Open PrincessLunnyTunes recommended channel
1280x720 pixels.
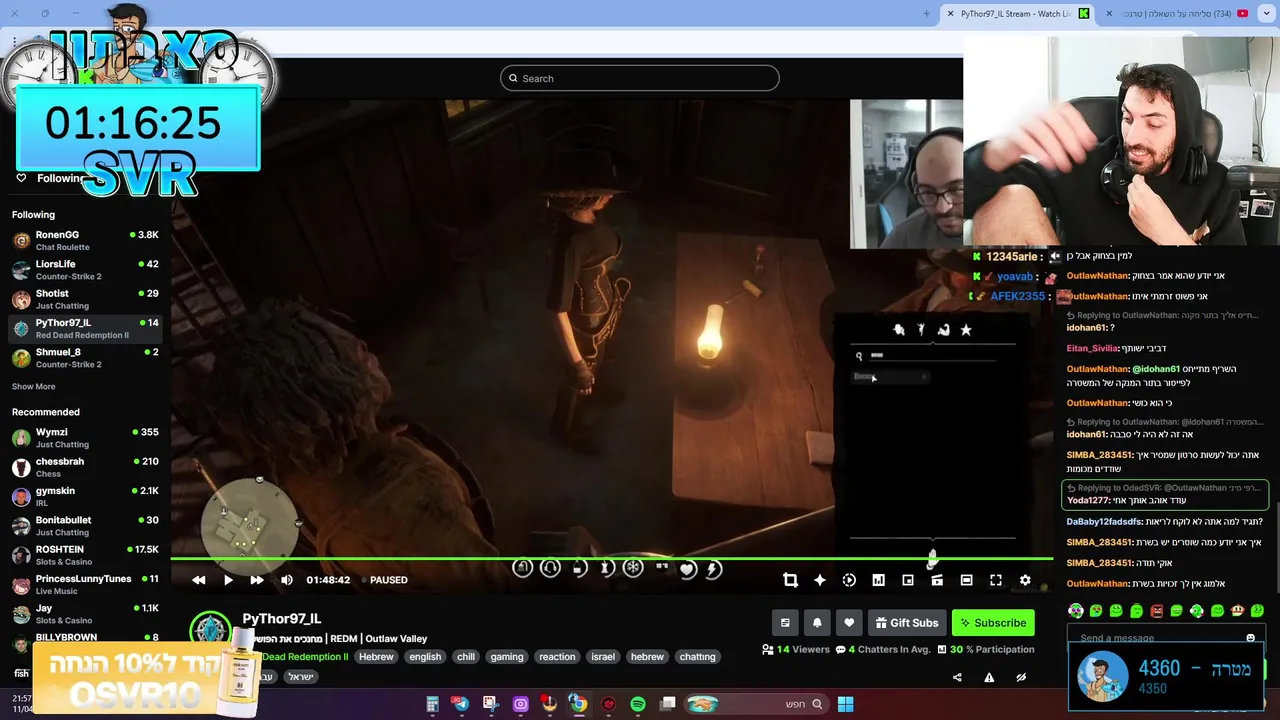(x=85, y=584)
